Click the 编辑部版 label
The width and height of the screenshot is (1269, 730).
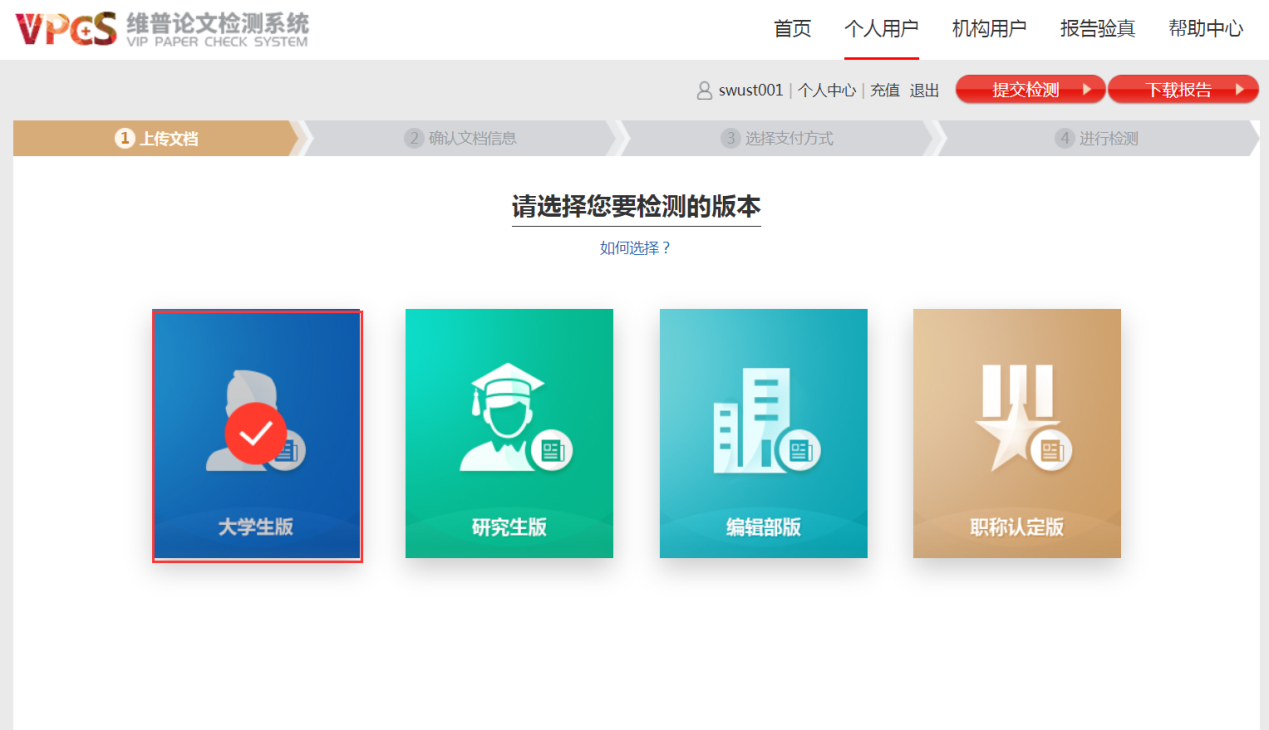764,527
